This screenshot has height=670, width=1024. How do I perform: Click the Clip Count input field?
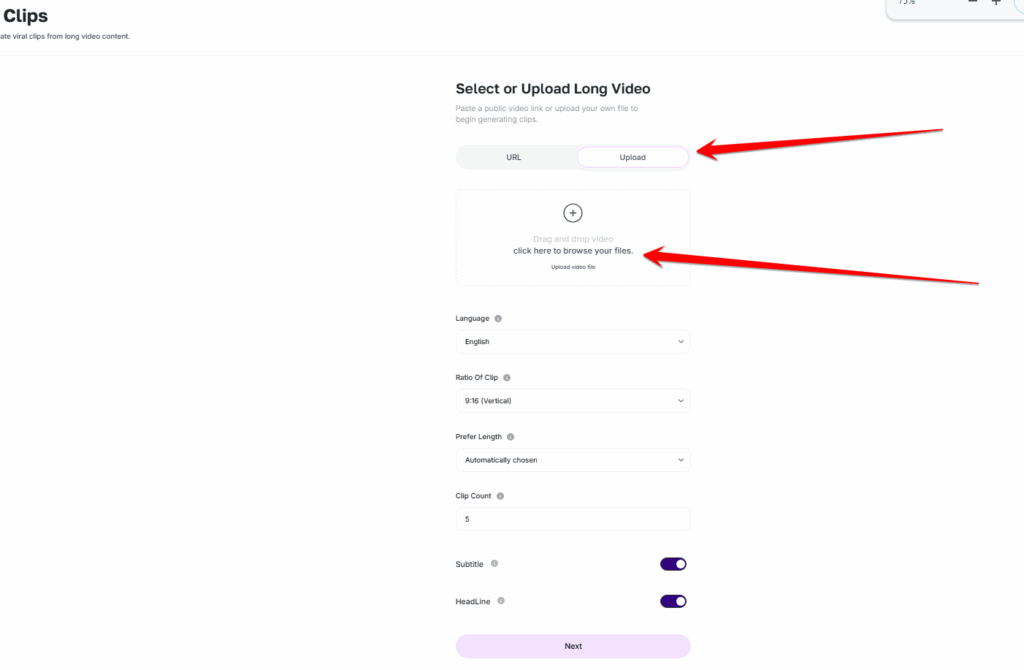tap(573, 519)
